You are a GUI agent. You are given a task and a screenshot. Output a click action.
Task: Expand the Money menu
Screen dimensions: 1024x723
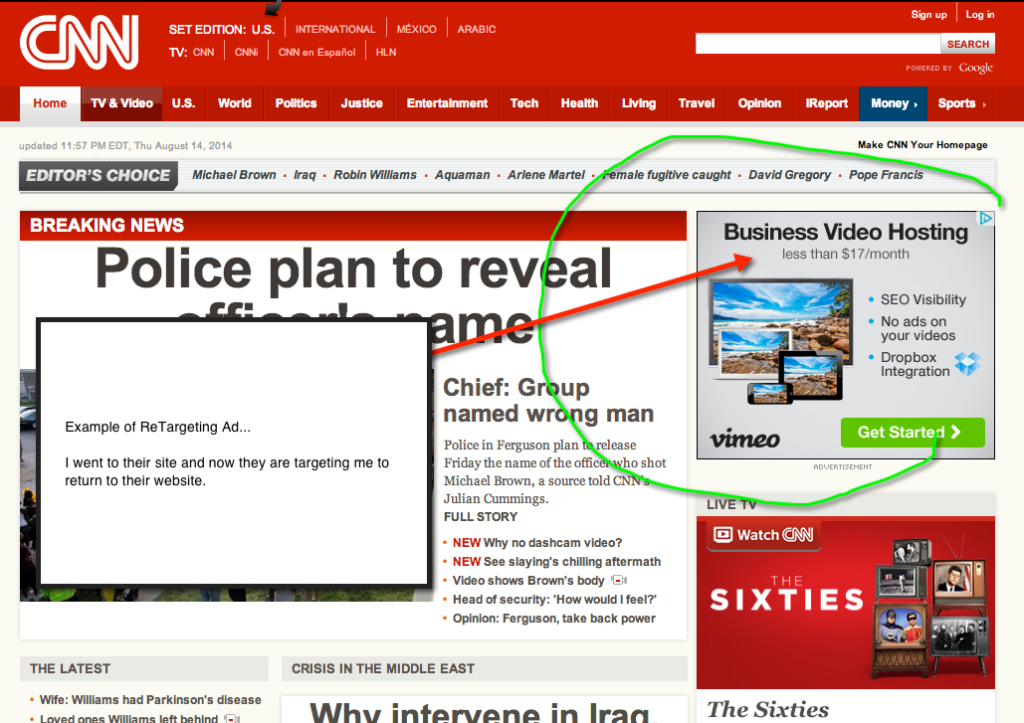[893, 103]
